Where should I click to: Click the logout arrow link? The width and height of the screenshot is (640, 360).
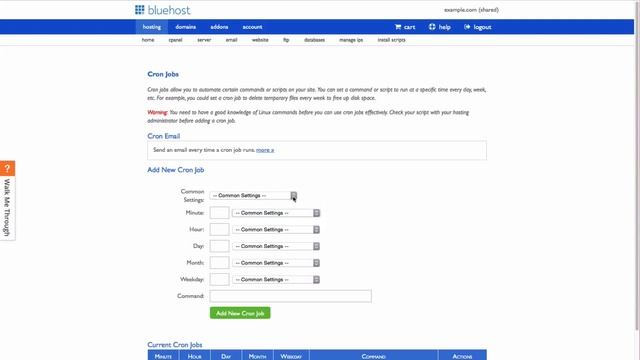click(x=478, y=27)
